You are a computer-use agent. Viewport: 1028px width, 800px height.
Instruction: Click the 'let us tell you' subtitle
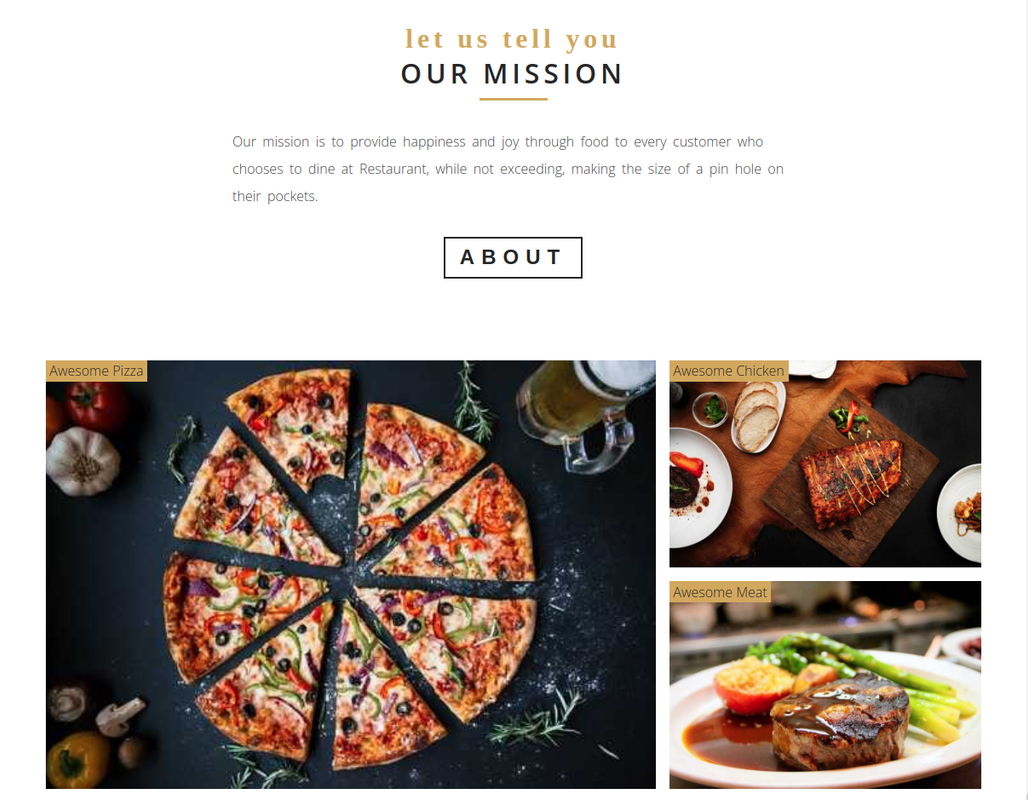(x=512, y=39)
